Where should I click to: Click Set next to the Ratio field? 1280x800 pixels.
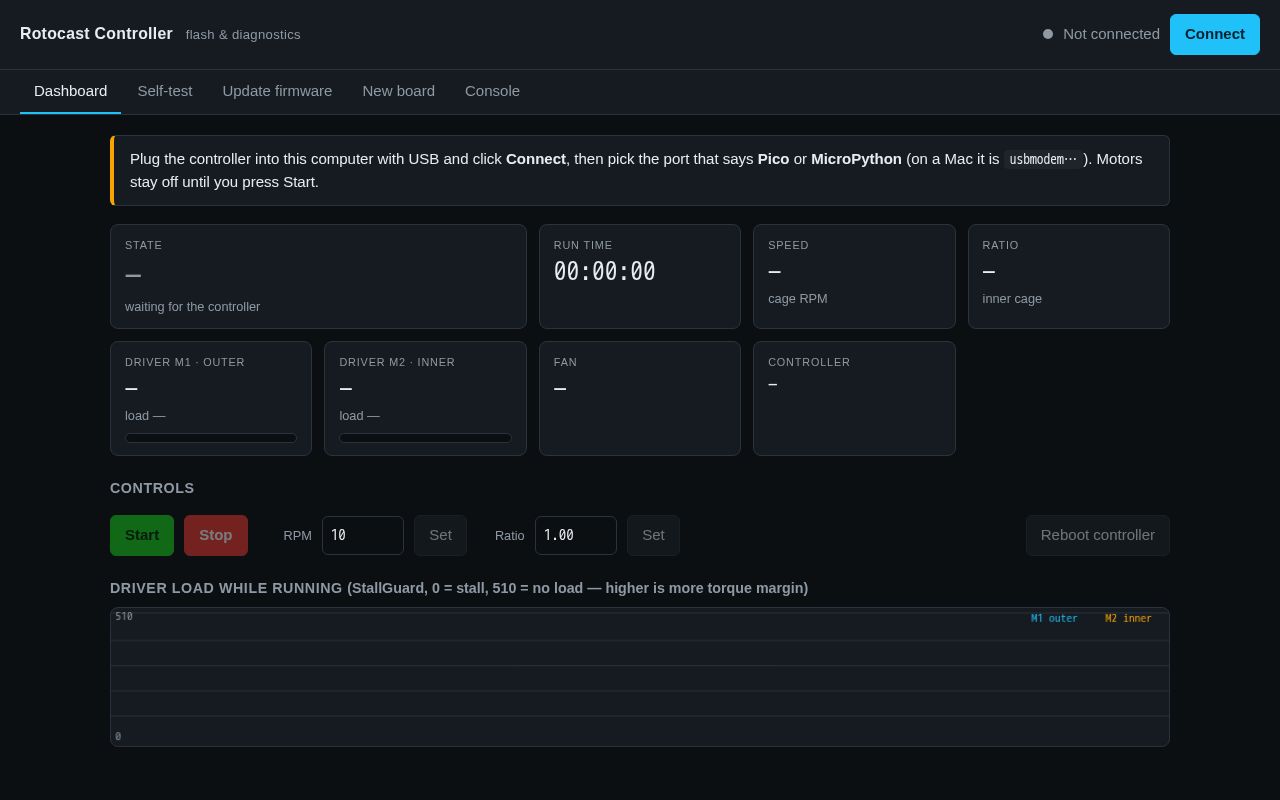[653, 535]
